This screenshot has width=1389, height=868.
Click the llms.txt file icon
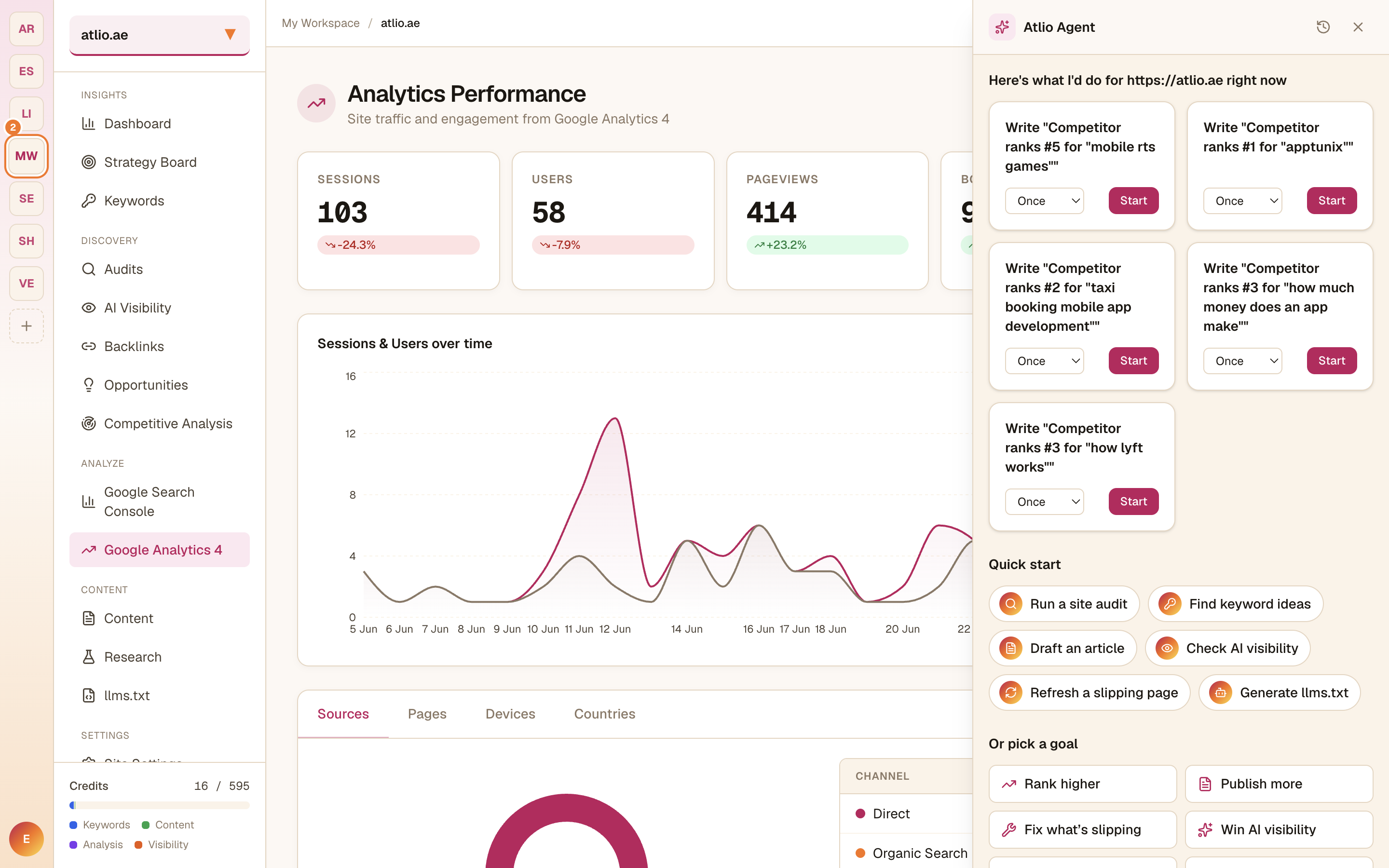(x=88, y=695)
